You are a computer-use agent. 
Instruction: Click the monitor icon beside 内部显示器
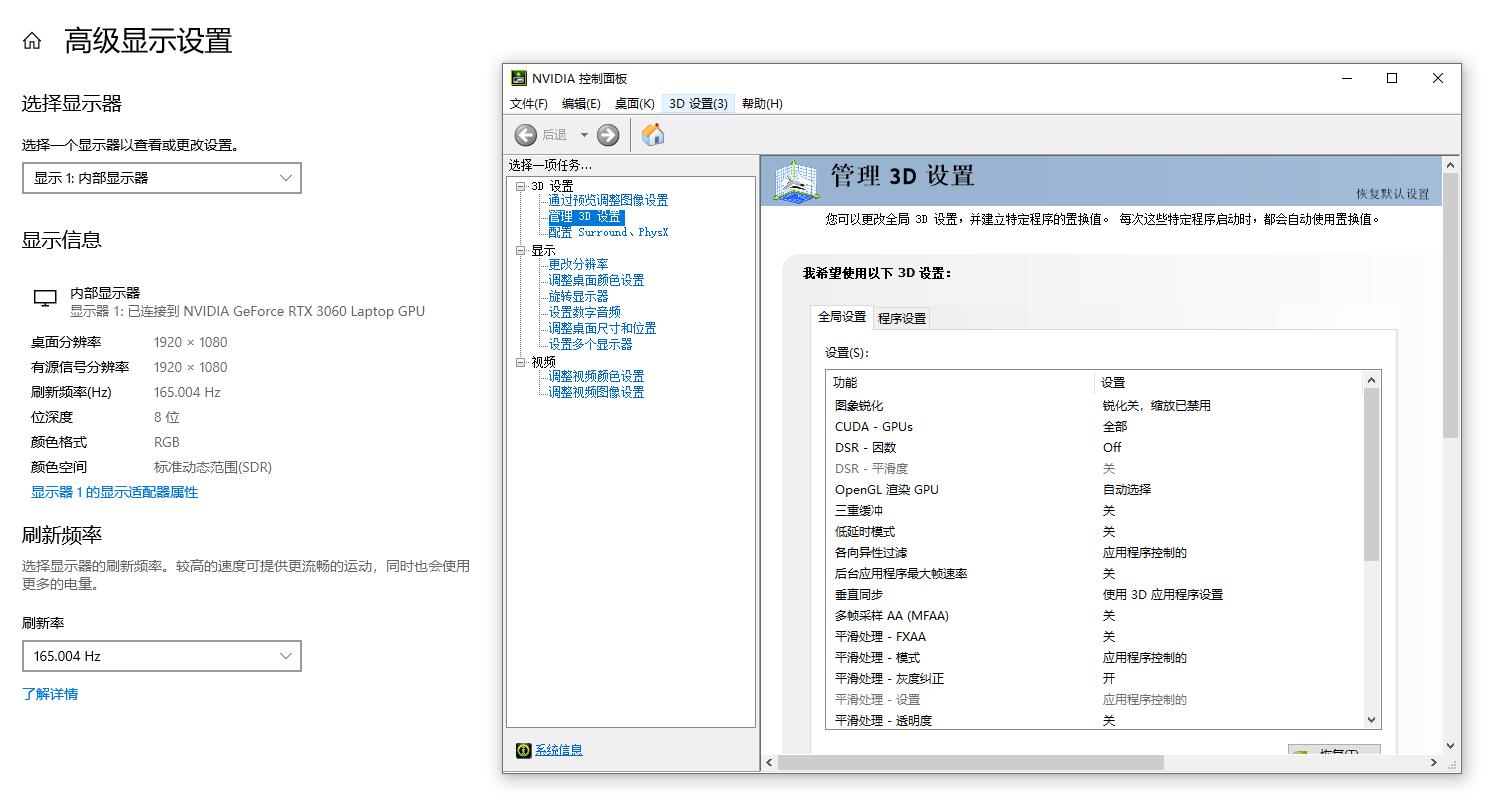tap(44, 297)
